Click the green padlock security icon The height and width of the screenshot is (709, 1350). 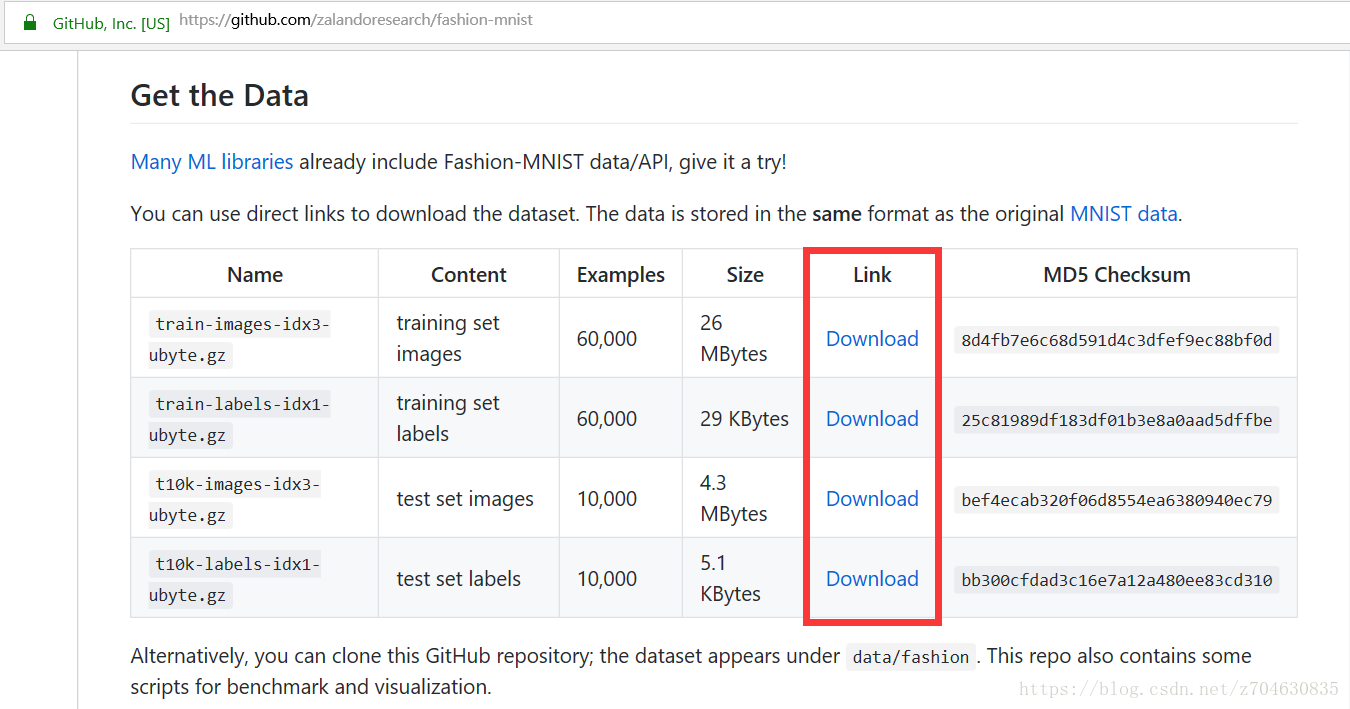[30, 21]
